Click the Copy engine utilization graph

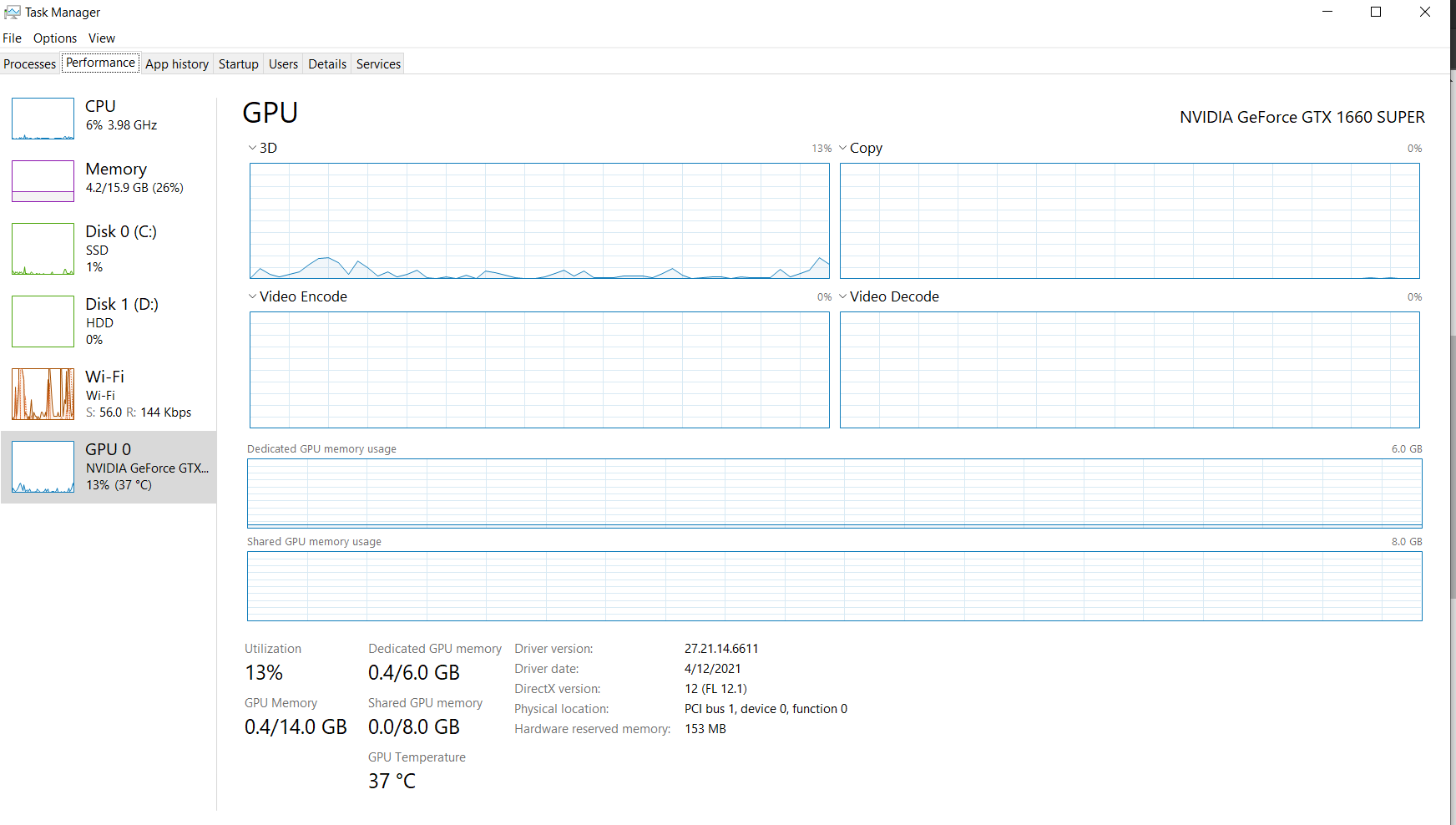click(x=1130, y=220)
